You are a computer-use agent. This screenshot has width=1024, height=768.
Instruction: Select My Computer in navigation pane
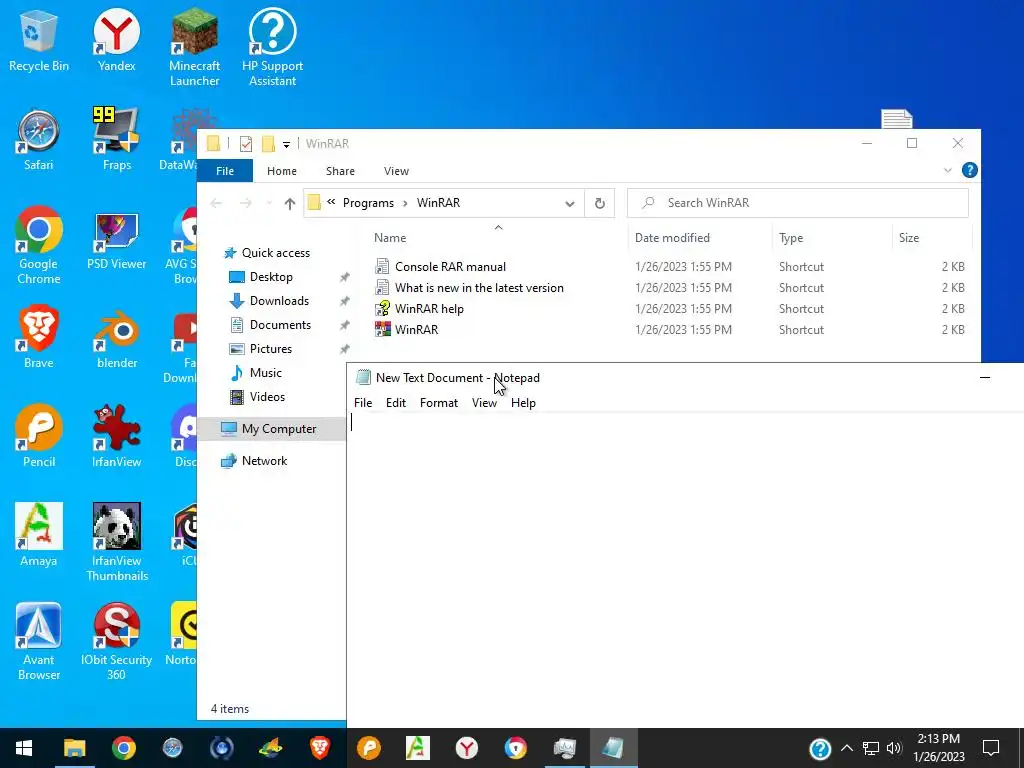pyautogui.click(x=272, y=429)
